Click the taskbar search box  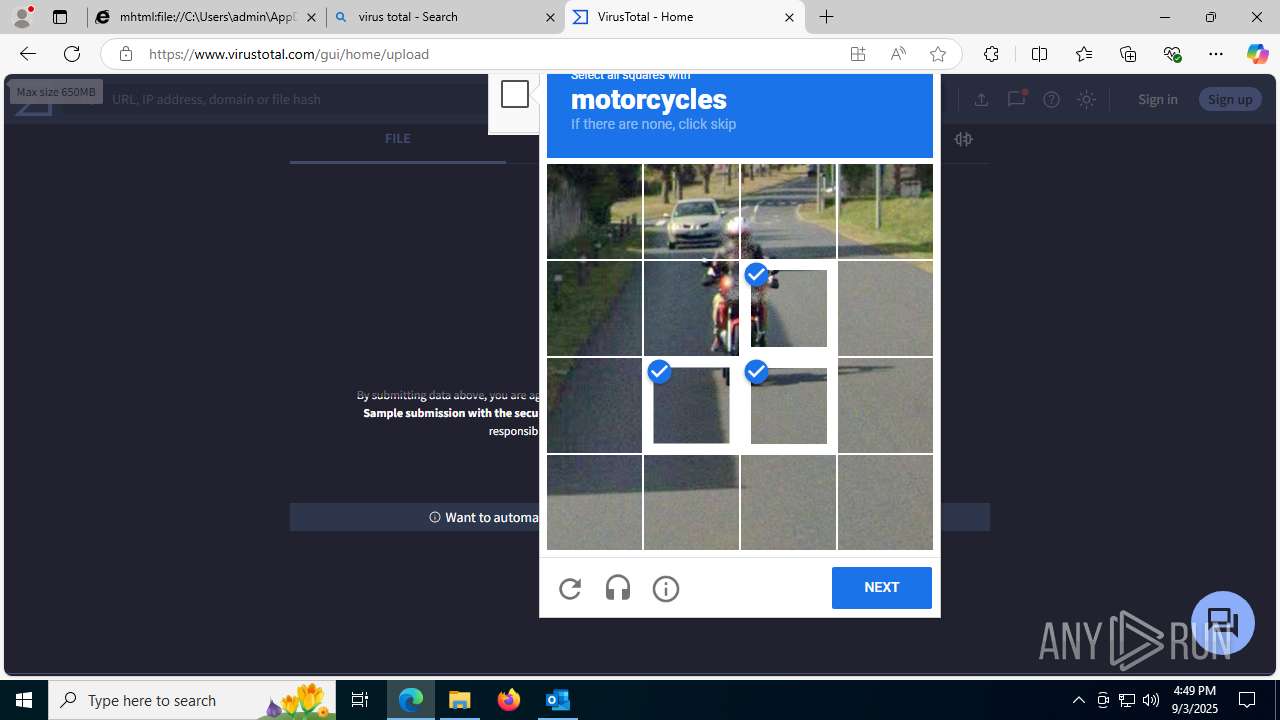191,700
